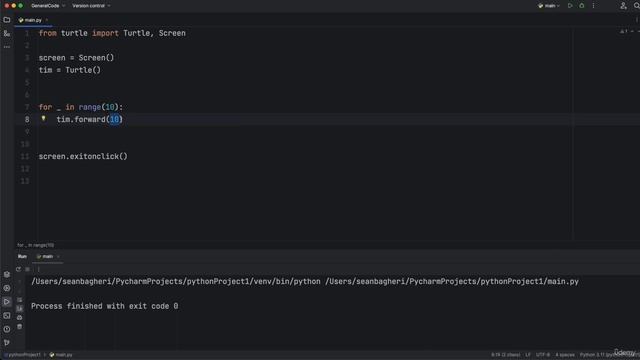Click 'screen = Screen()' code line
The height and width of the screenshot is (360, 640).
[76, 58]
